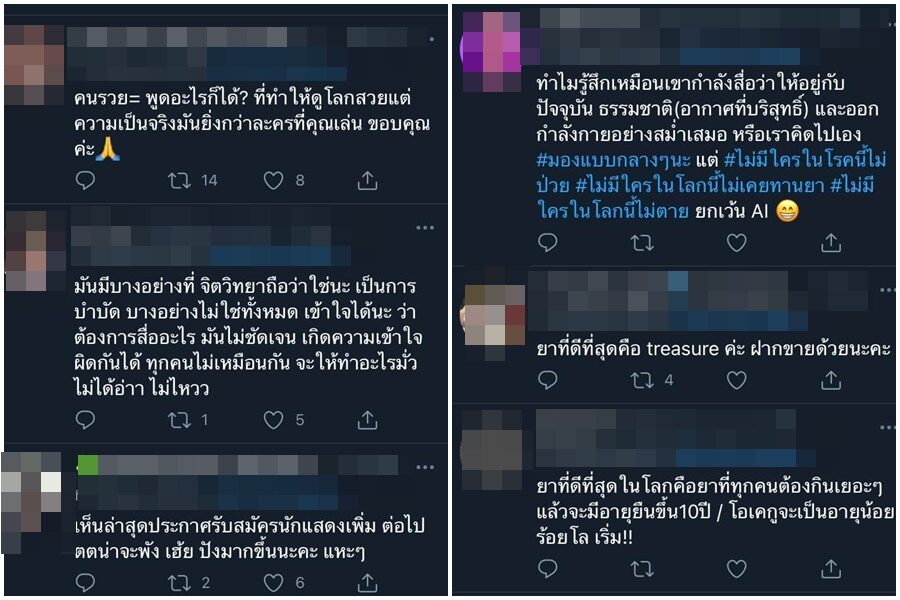Like the จิตวิทยา tweet with 5 likes
The width and height of the screenshot is (900, 600).
273,420
